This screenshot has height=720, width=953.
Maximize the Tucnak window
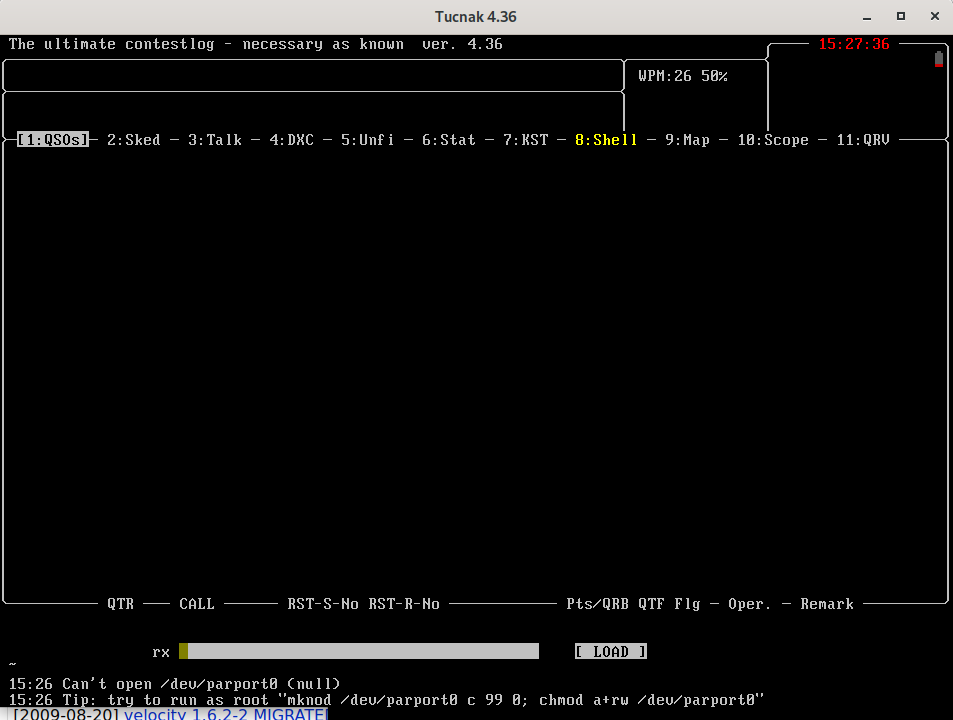pos(901,17)
